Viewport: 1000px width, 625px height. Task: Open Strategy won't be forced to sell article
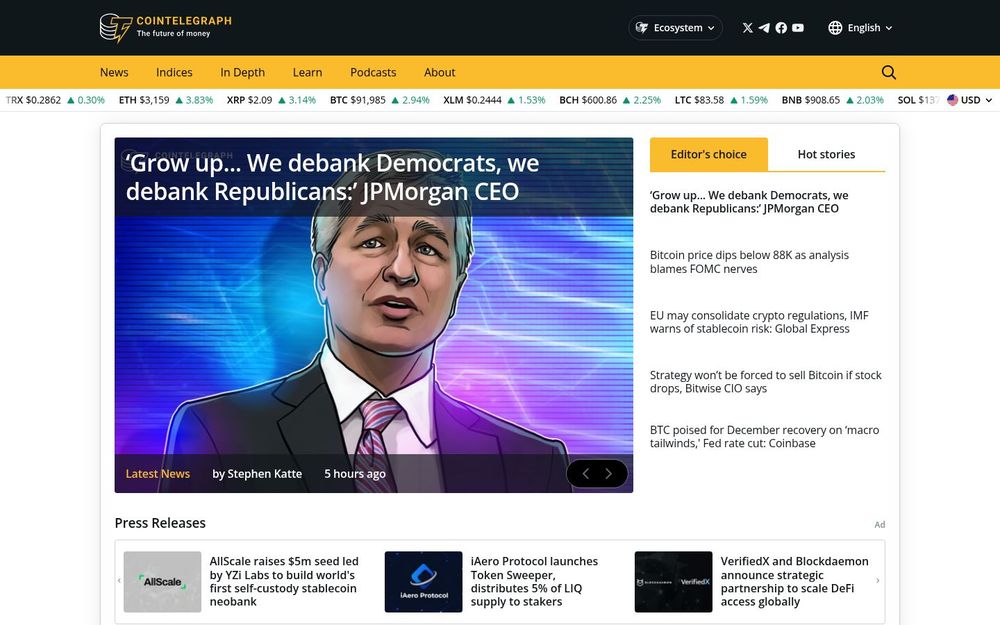(x=765, y=381)
